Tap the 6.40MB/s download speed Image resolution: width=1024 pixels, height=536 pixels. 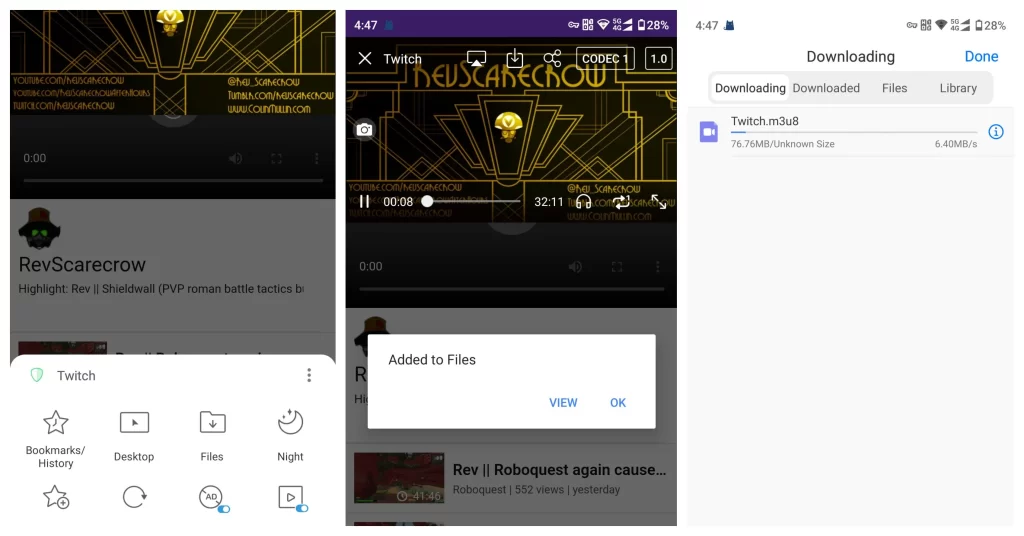pos(955,144)
